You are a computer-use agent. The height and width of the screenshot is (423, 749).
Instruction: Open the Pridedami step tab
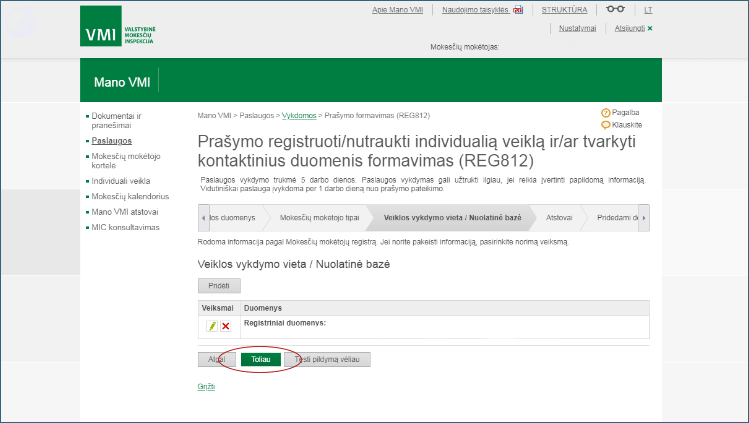(x=616, y=218)
